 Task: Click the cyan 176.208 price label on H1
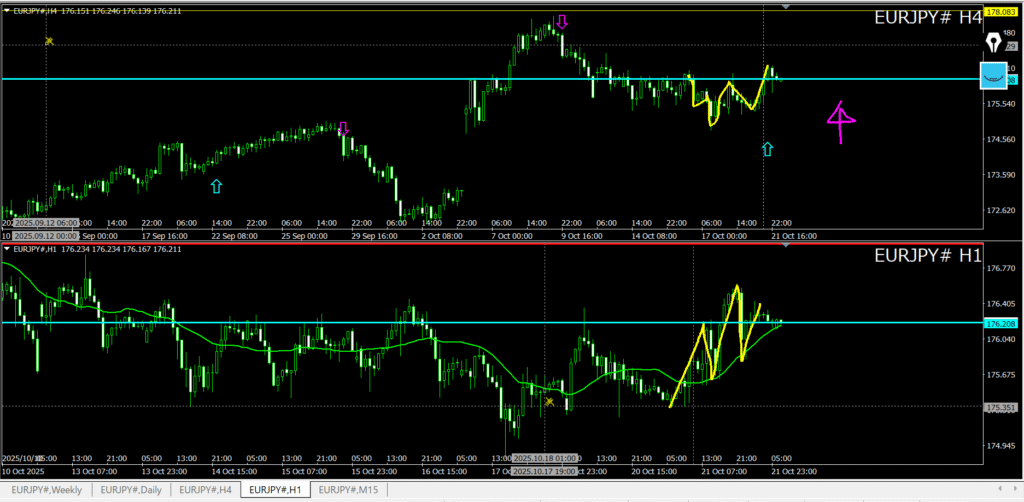(x=1000, y=324)
